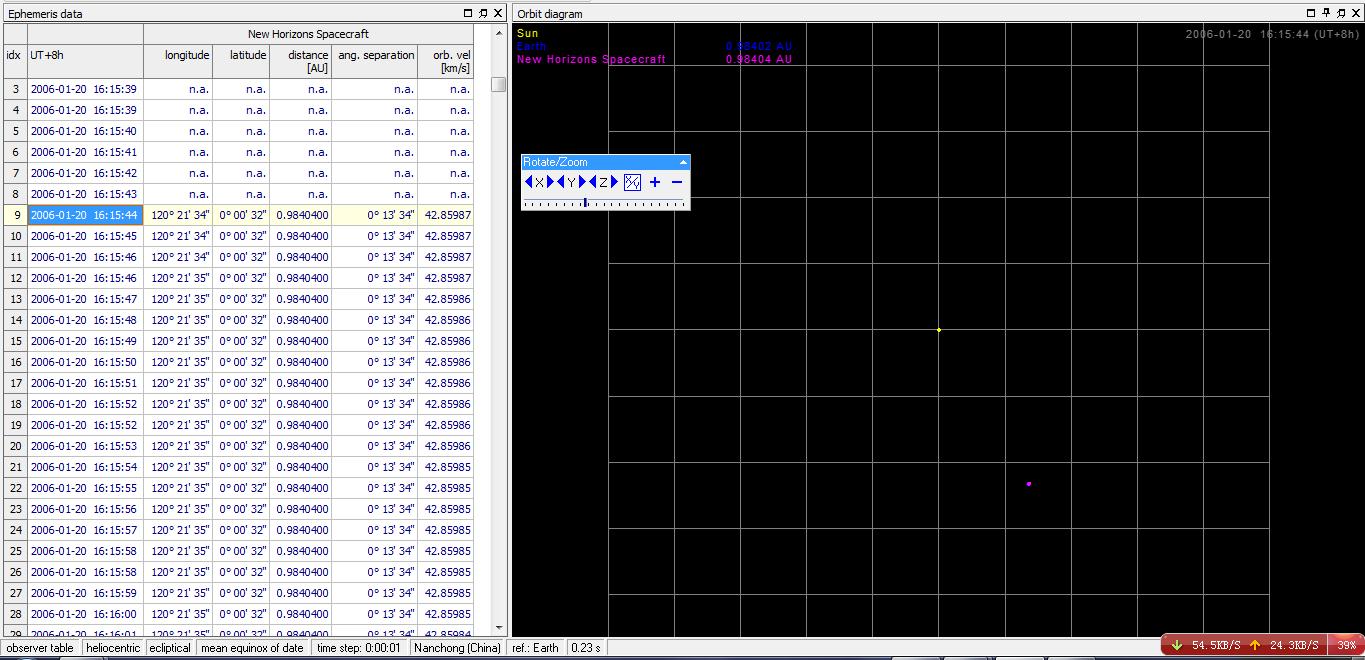The width and height of the screenshot is (1365, 660).
Task: Select the time cell 2006-01-20 16:15:43
Action: pyautogui.click(x=86, y=194)
